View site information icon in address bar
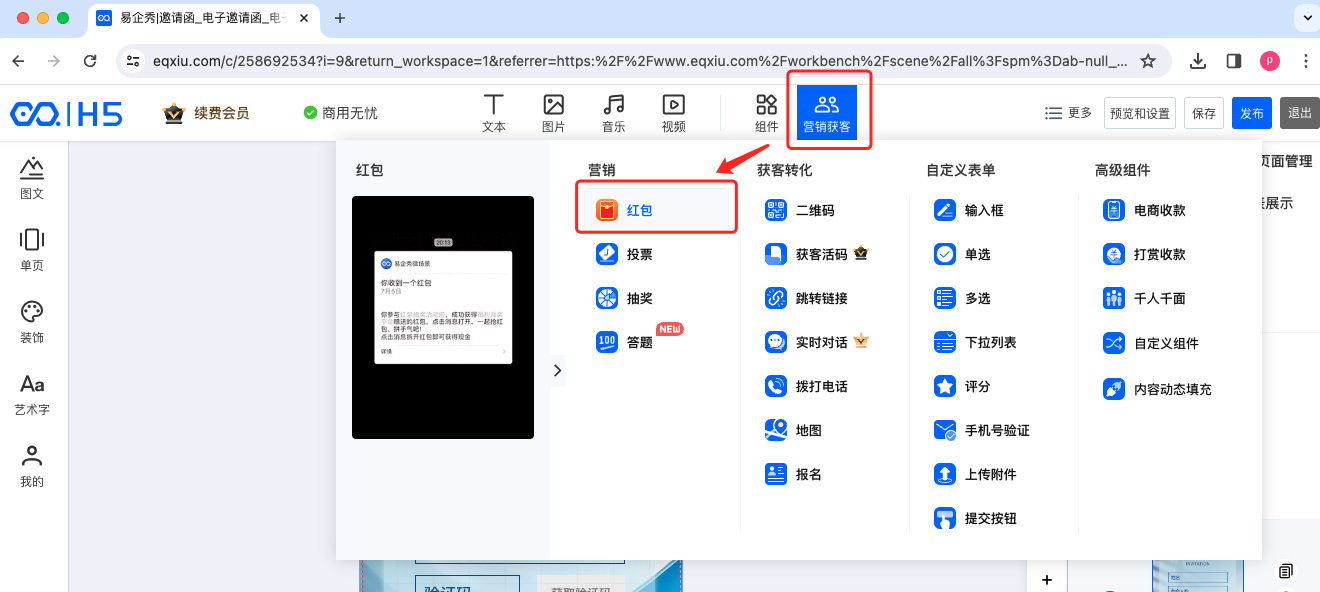The width and height of the screenshot is (1320, 592). [134, 61]
